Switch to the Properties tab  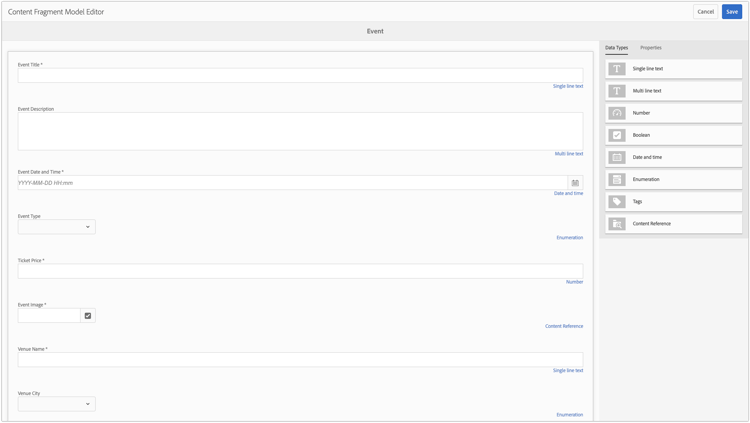pyautogui.click(x=651, y=48)
